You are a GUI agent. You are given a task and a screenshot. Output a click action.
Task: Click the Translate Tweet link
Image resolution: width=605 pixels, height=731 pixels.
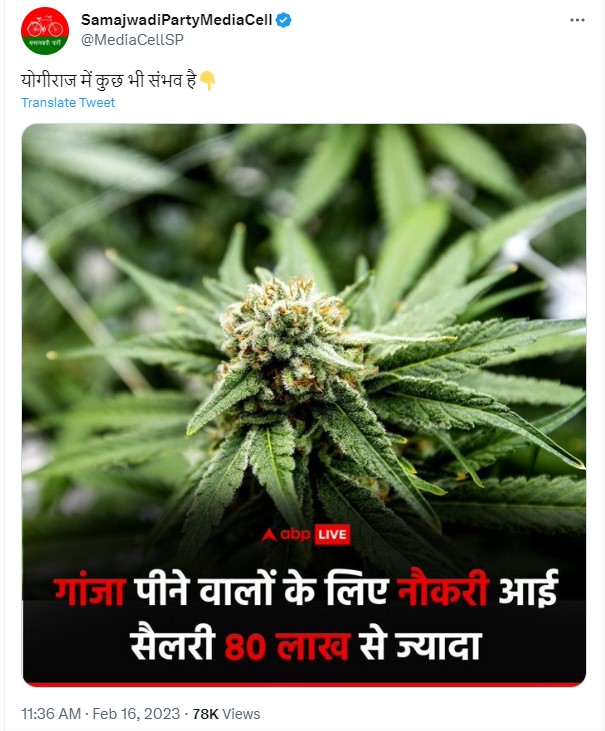coord(68,103)
